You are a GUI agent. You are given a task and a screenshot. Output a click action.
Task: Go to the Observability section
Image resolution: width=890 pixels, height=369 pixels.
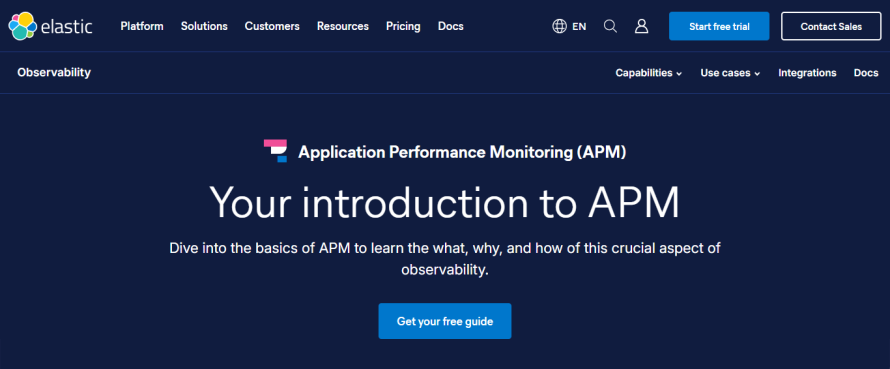pos(54,72)
